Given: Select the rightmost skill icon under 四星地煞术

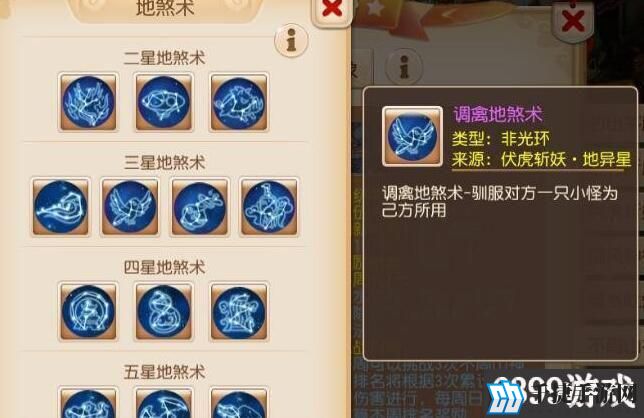Looking at the screenshot, I should tap(239, 311).
